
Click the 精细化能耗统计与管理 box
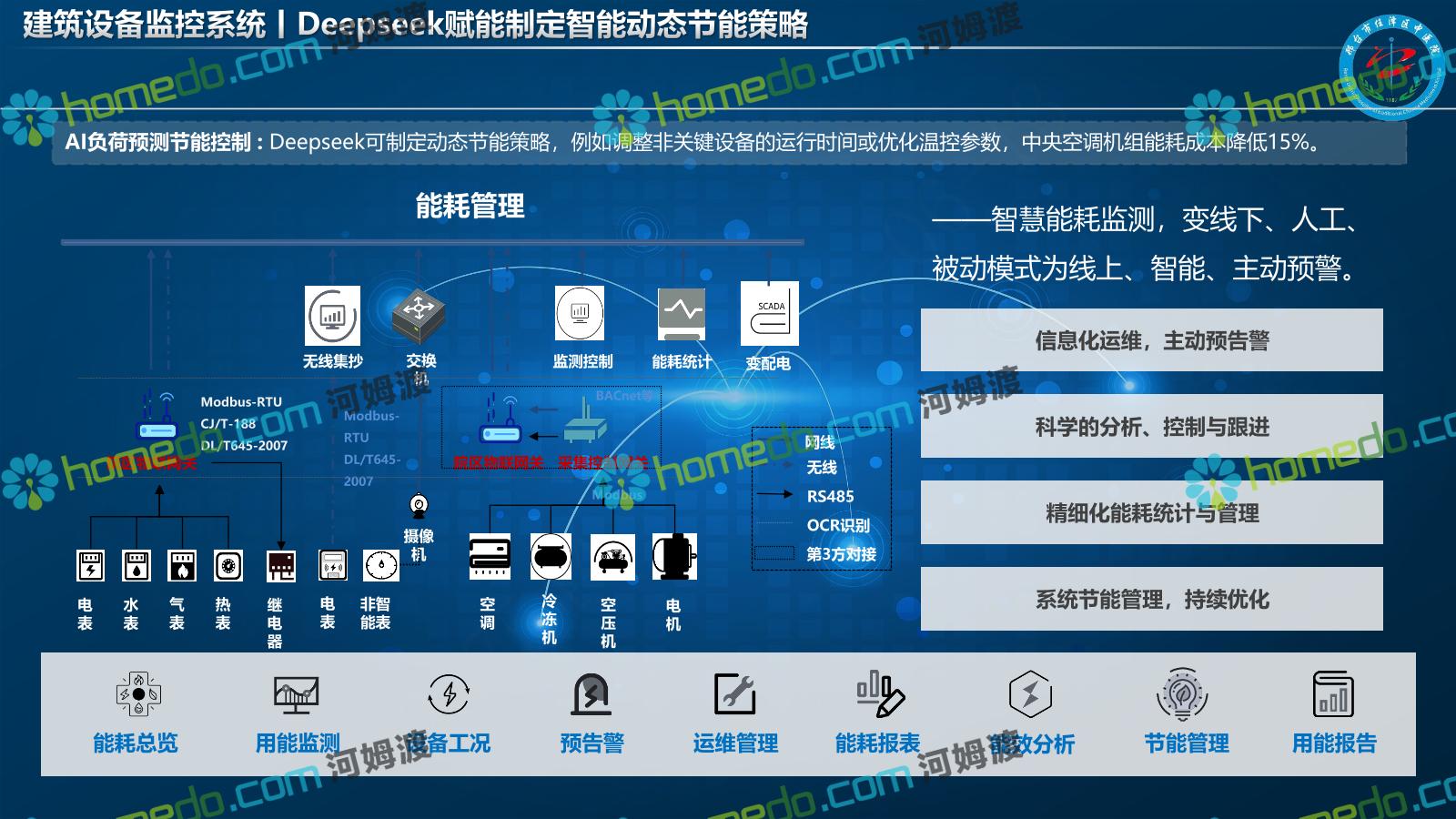(1151, 512)
